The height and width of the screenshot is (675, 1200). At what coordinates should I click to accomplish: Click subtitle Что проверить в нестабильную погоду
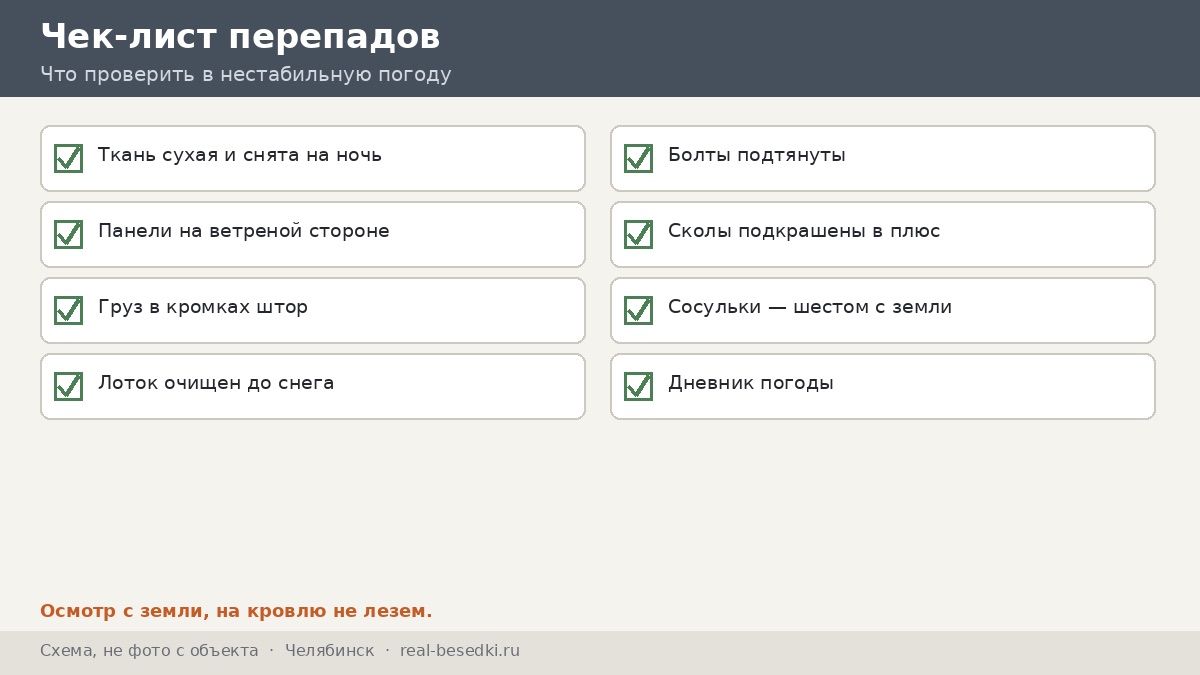click(246, 75)
